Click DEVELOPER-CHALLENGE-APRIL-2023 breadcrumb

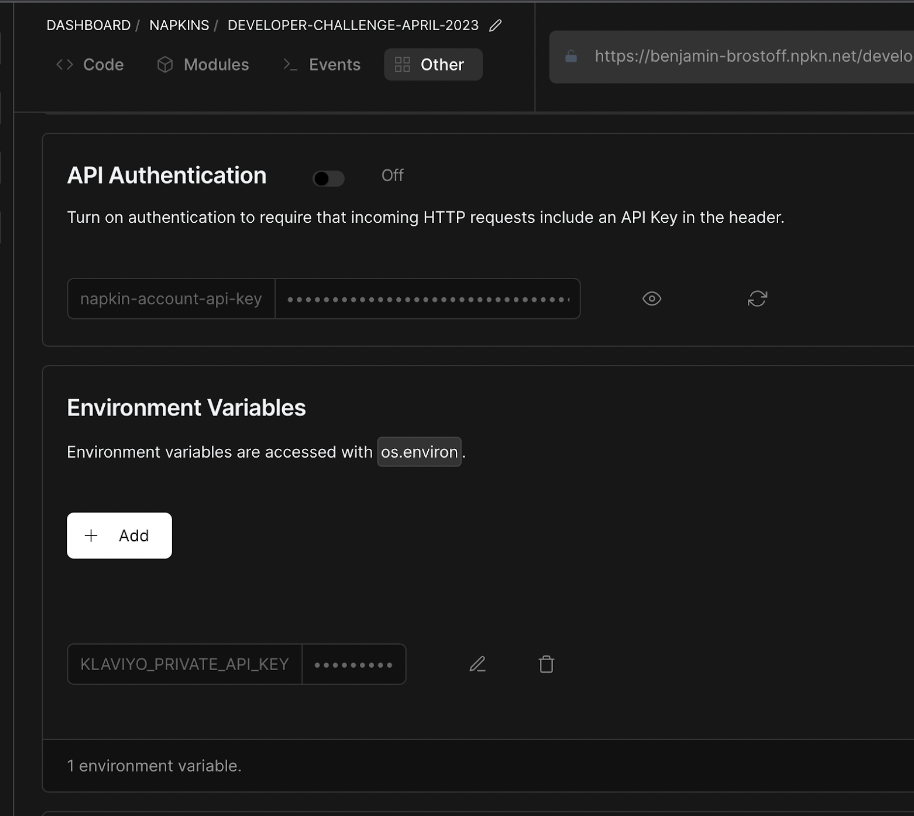pyautogui.click(x=353, y=26)
